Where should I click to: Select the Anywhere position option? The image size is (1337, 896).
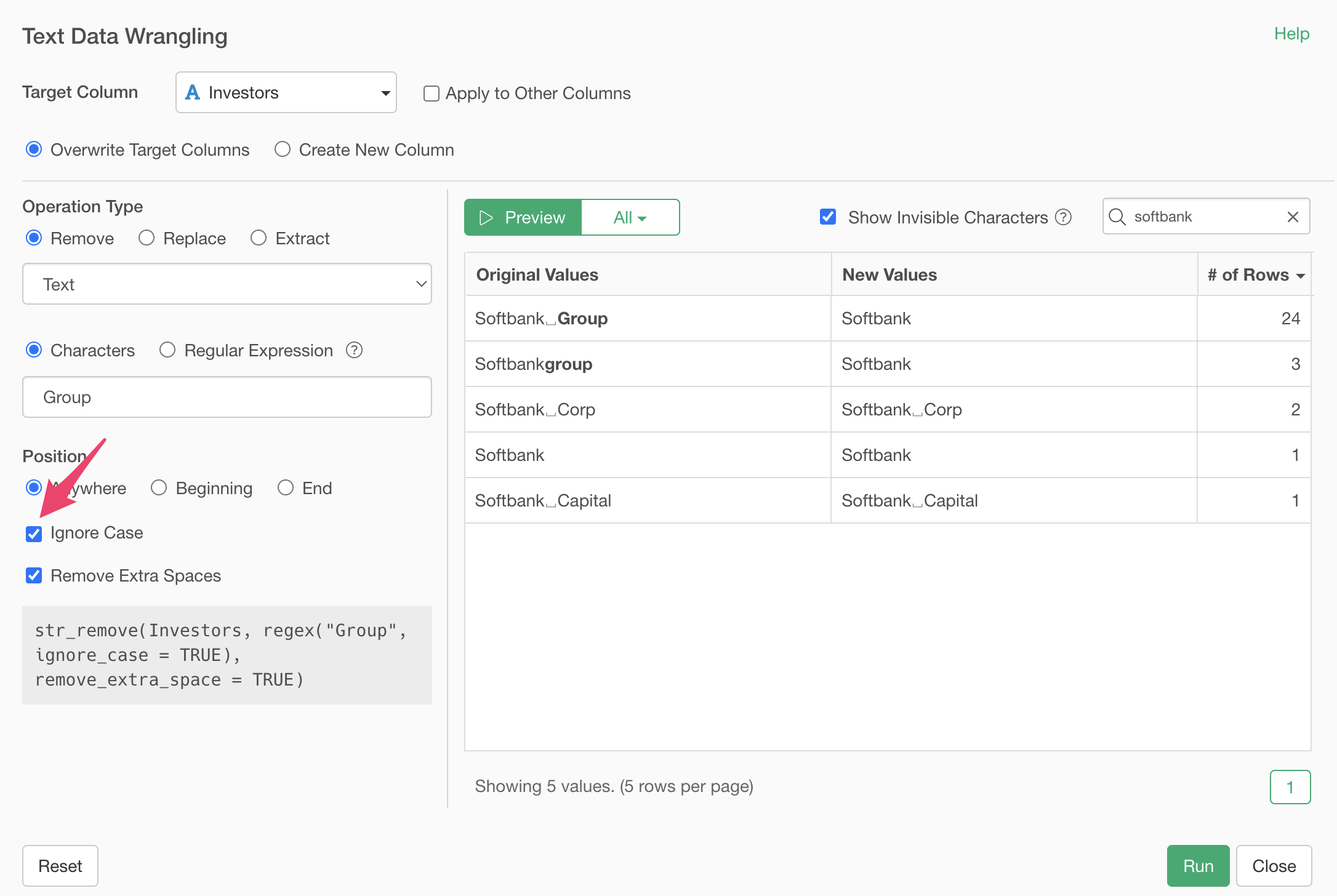pos(34,488)
